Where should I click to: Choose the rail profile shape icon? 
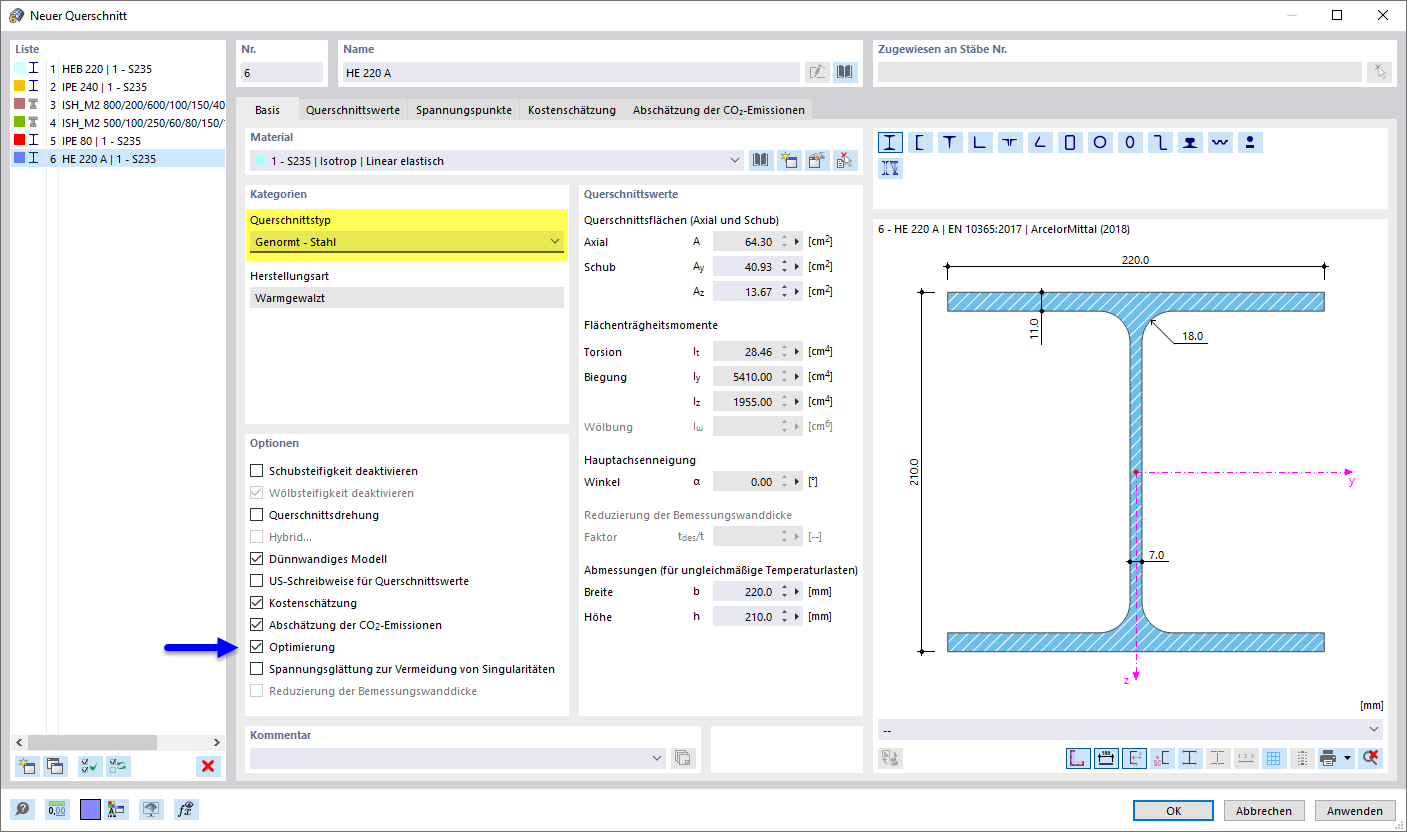(x=1190, y=142)
